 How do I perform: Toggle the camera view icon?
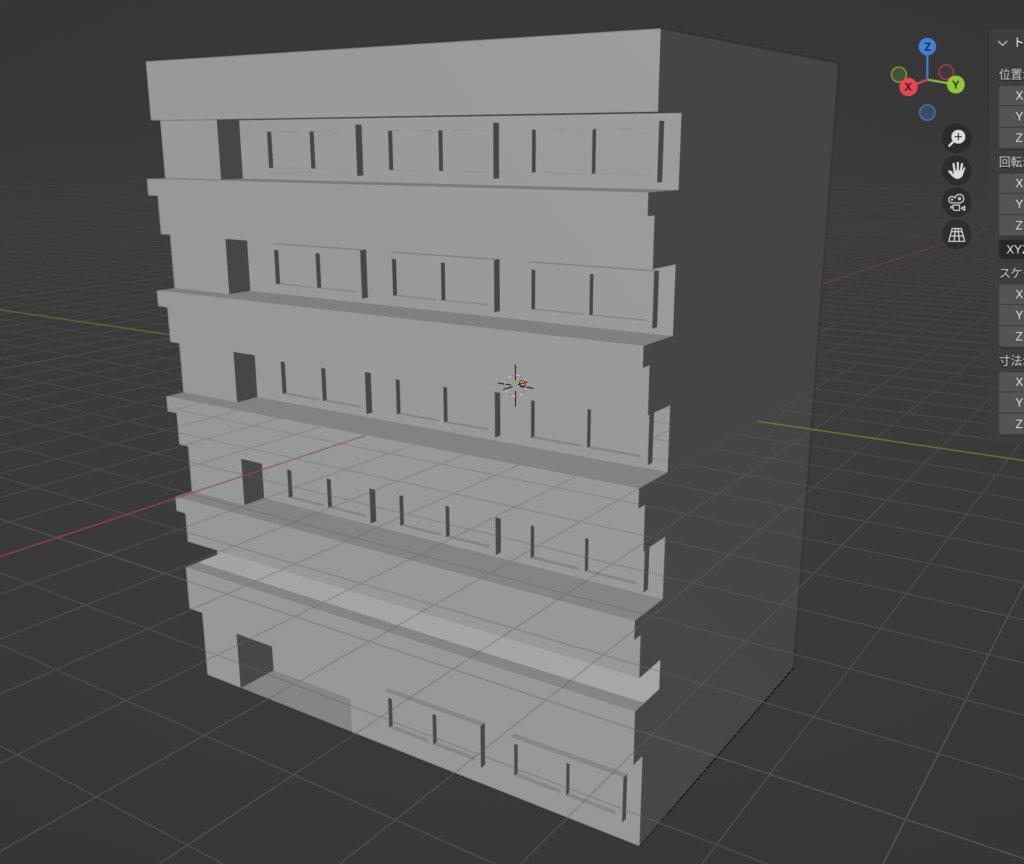pos(957,203)
